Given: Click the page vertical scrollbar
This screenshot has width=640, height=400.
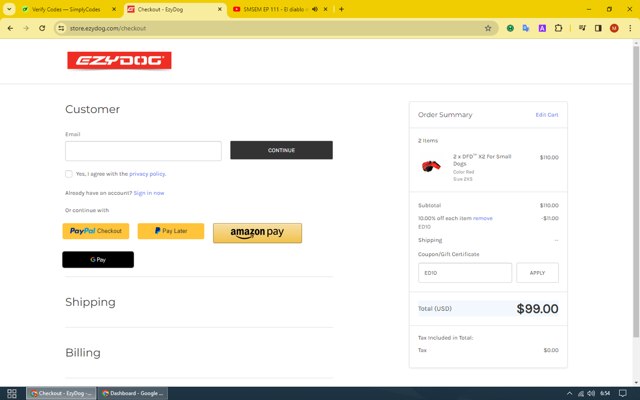Looking at the screenshot, I should [x=636, y=192].
